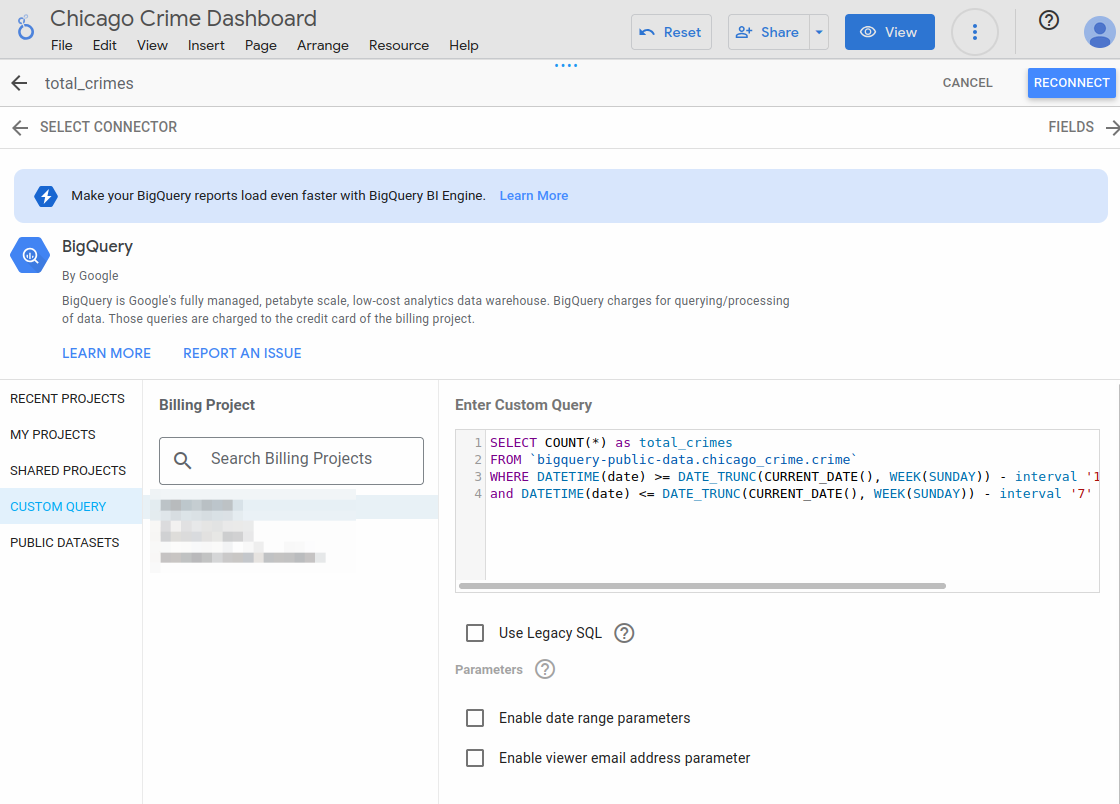The height and width of the screenshot is (804, 1120).
Task: Select MY PROJECTS tab
Action: click(x=71, y=434)
